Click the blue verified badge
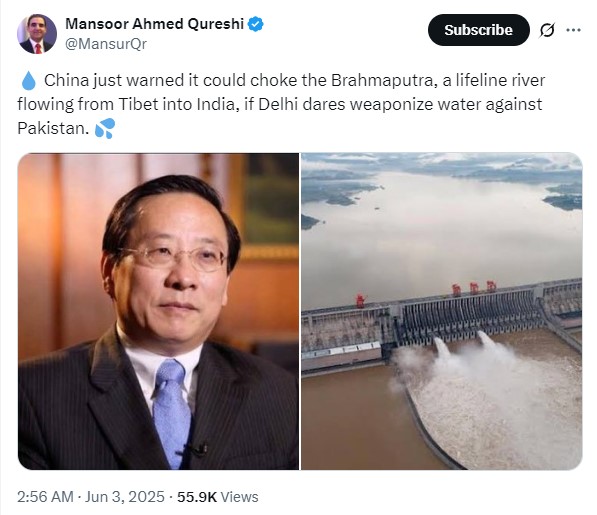The height and width of the screenshot is (515, 597). (255, 24)
